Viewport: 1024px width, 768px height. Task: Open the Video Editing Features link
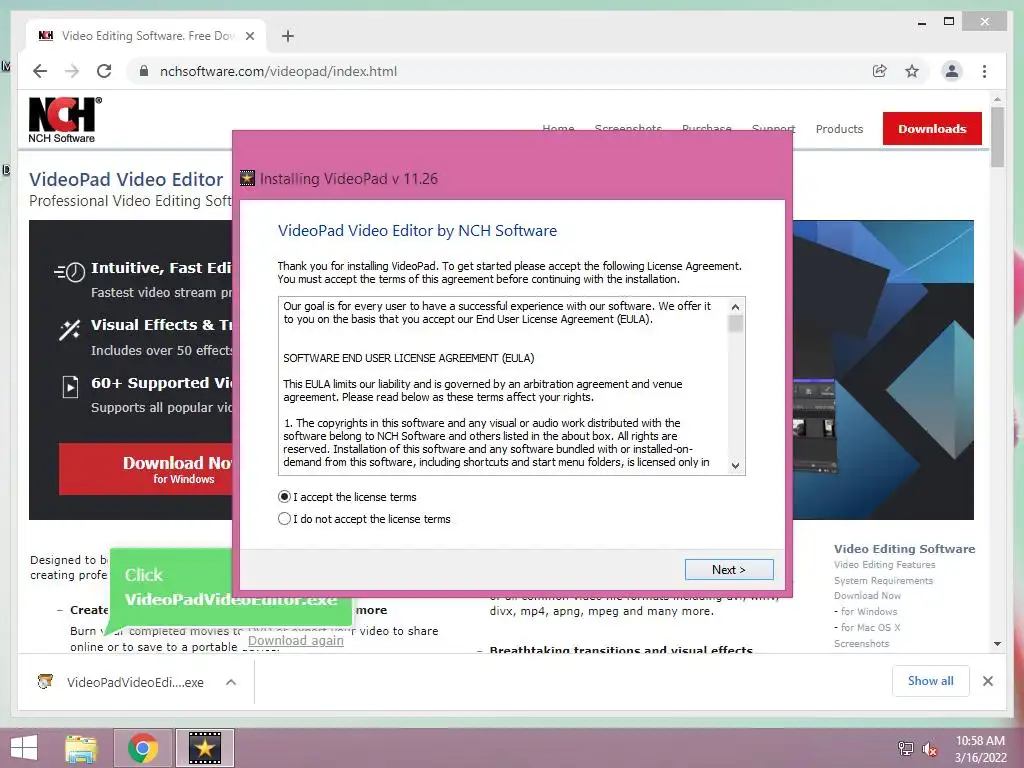884,565
